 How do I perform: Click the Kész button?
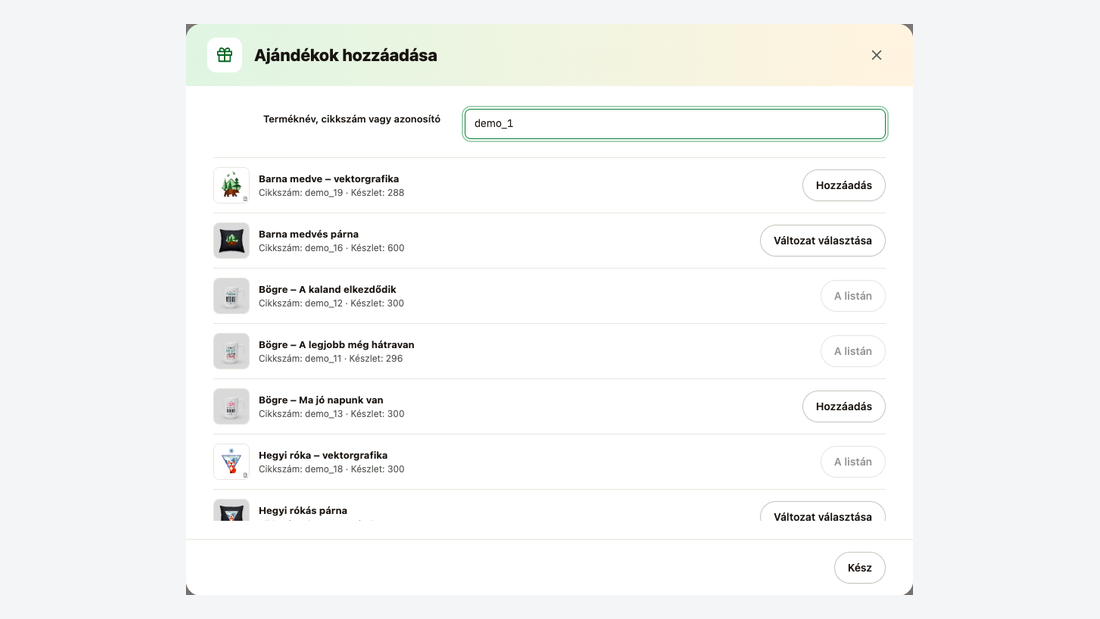[859, 568]
